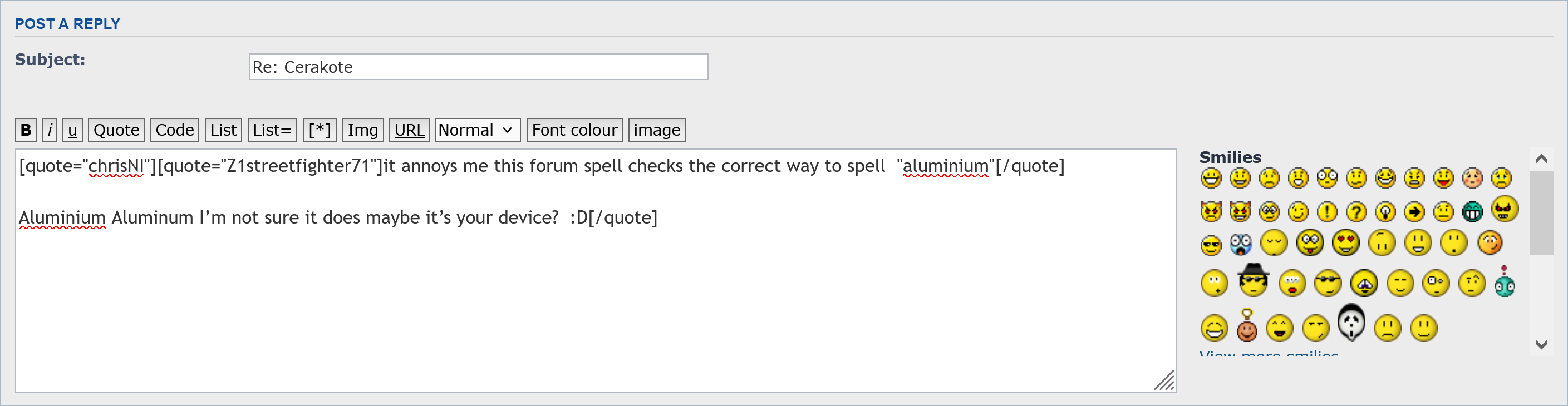Image resolution: width=1568 pixels, height=406 pixels.
Task: Insert the black arrow smiley
Action: pos(1414,212)
